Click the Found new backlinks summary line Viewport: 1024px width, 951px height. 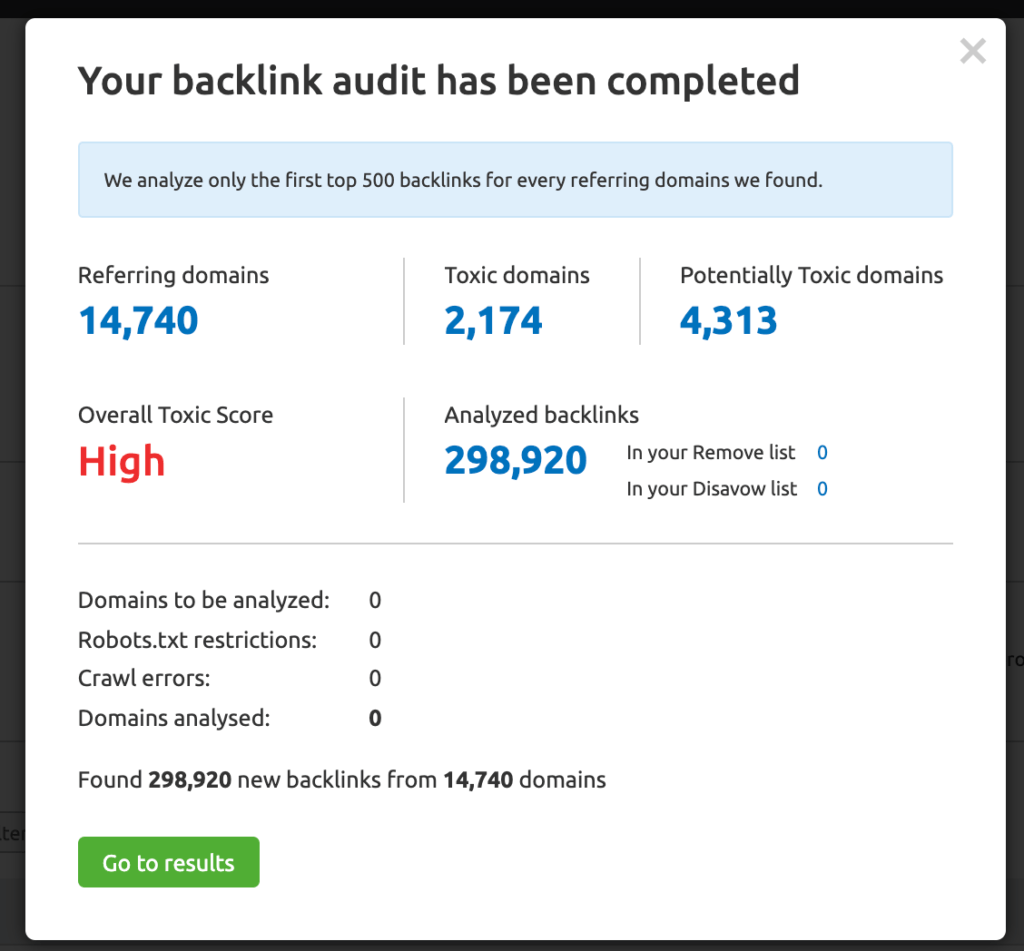tap(342, 780)
